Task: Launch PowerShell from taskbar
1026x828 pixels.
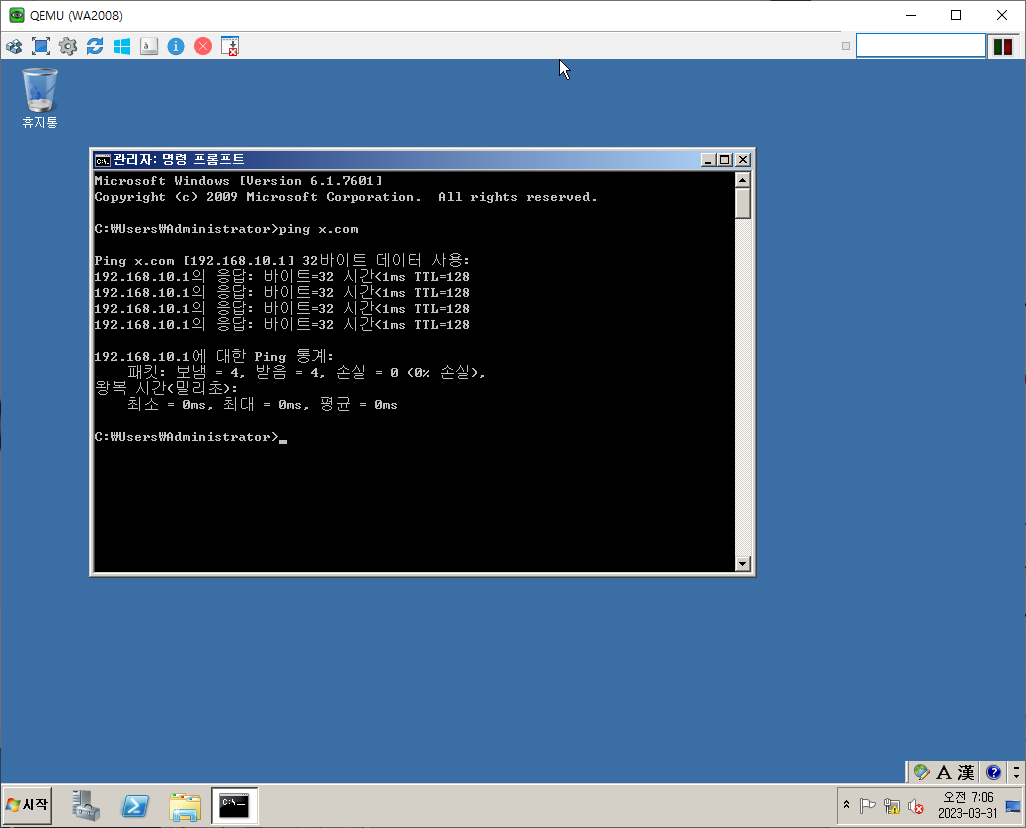Action: pyautogui.click(x=135, y=806)
